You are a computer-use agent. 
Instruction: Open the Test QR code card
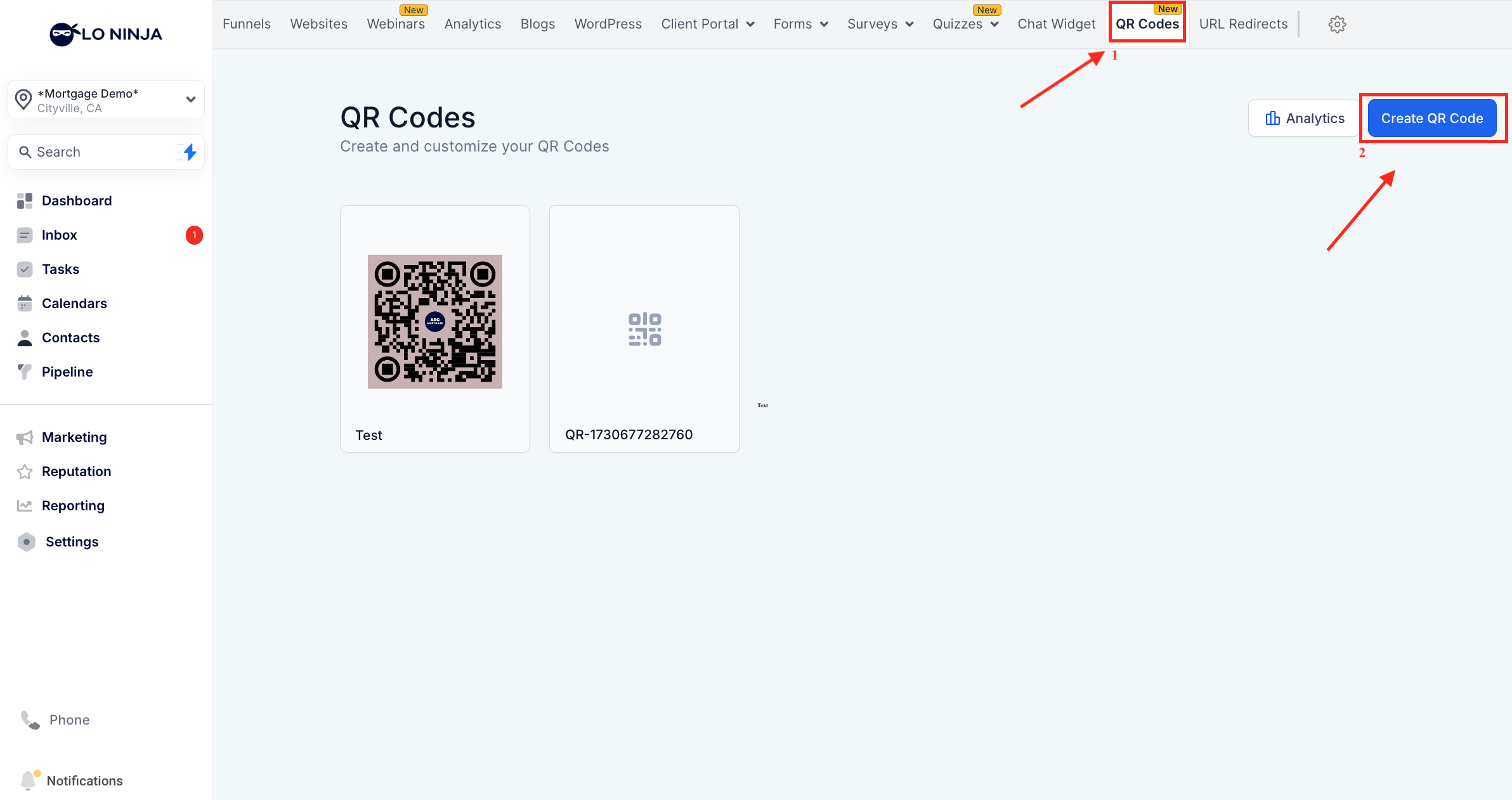point(435,328)
